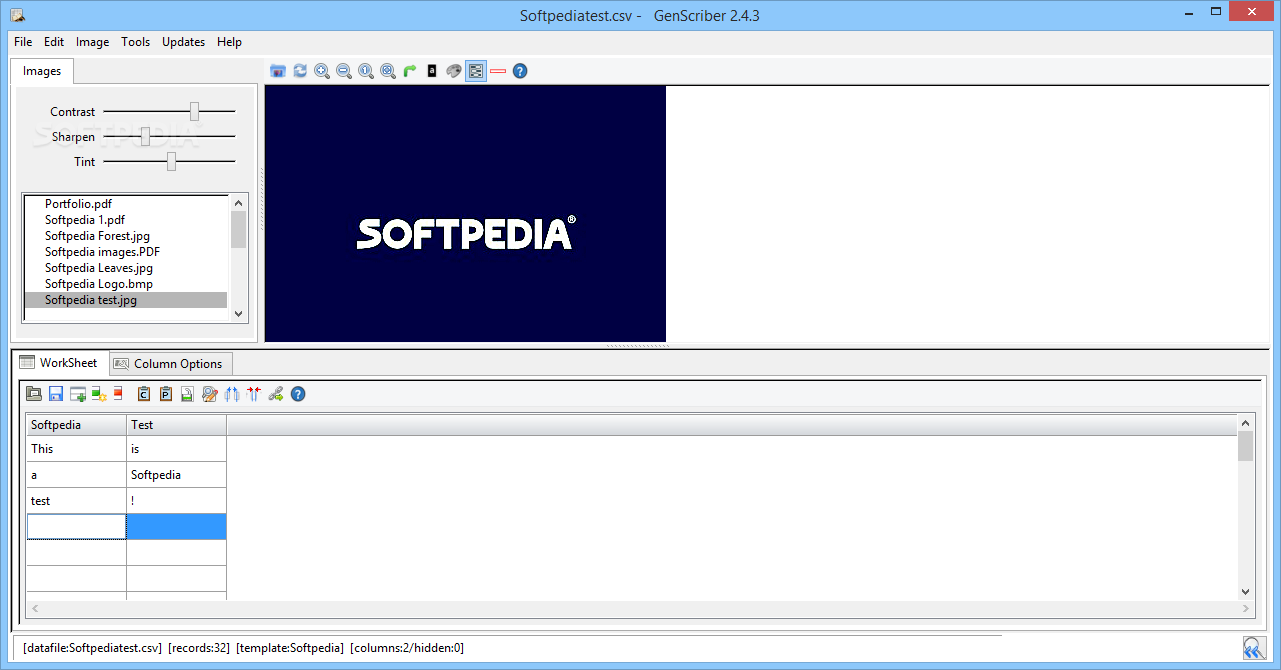
Task: Click the green row star insert icon
Action: (99, 394)
